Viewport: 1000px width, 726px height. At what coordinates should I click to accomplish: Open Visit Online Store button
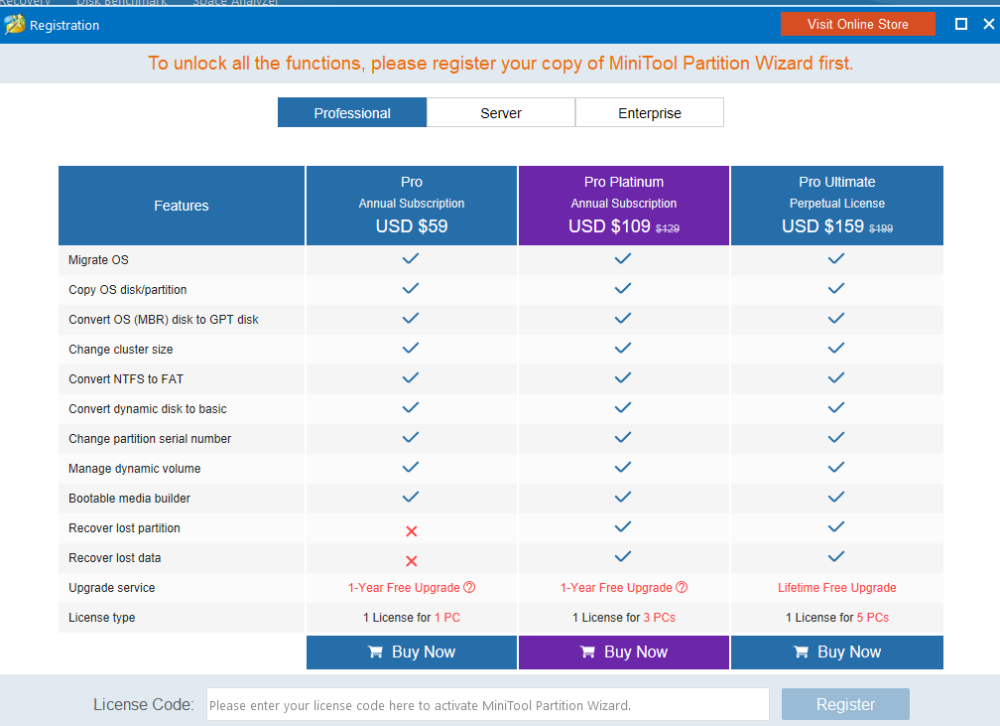857,24
